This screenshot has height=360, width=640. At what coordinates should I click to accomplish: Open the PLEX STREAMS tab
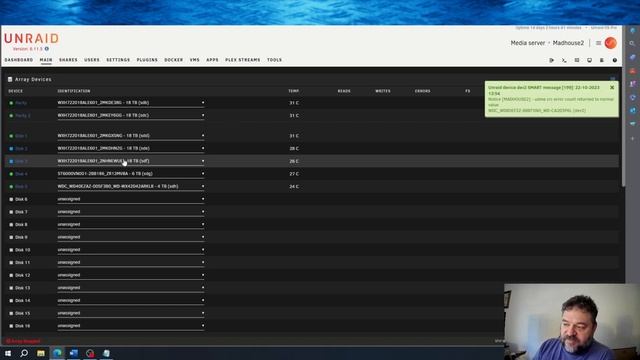[x=242, y=60]
